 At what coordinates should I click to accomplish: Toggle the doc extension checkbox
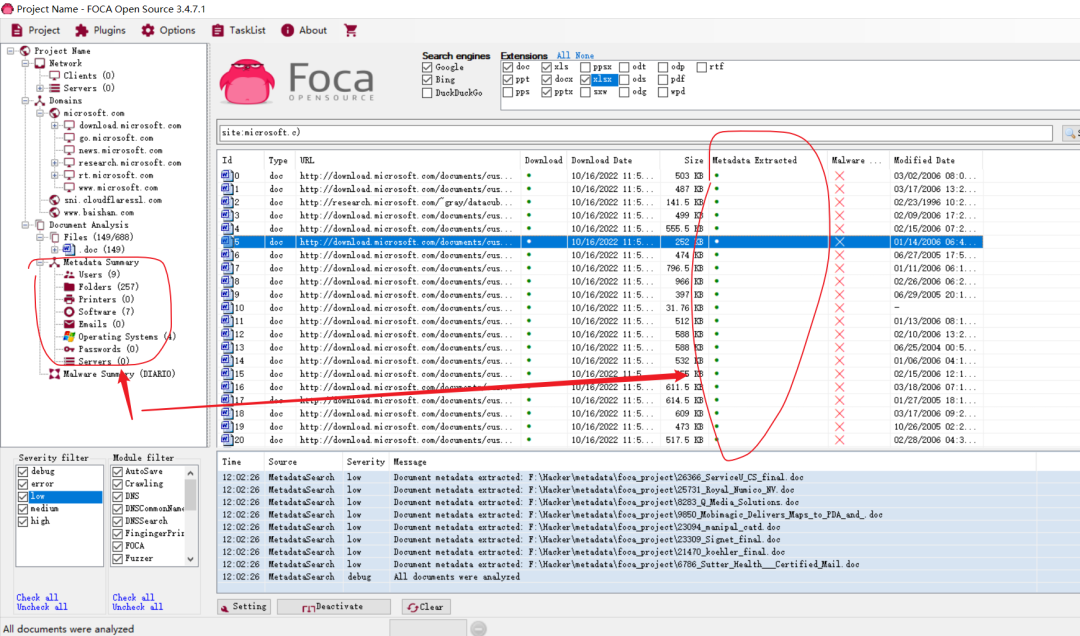tap(508, 67)
